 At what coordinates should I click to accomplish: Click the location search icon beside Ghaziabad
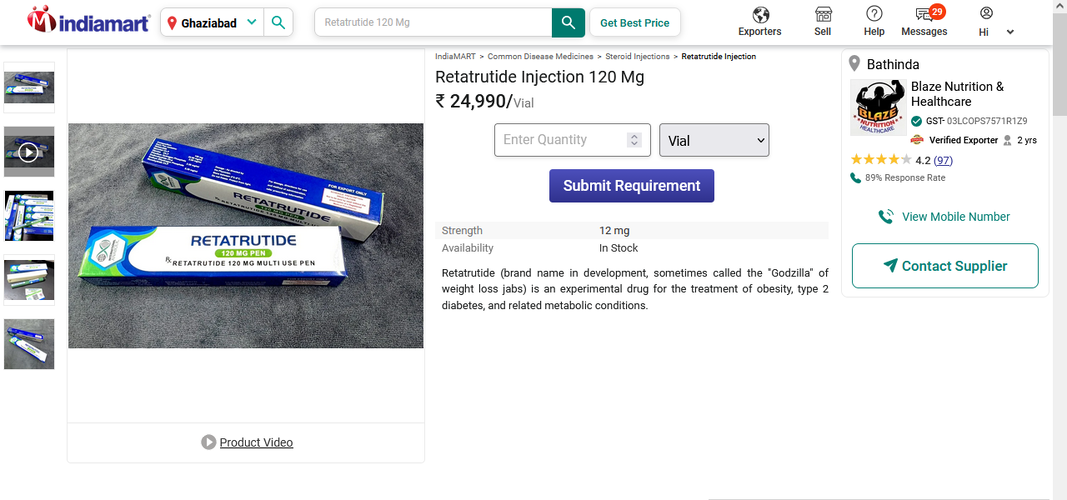[x=278, y=22]
